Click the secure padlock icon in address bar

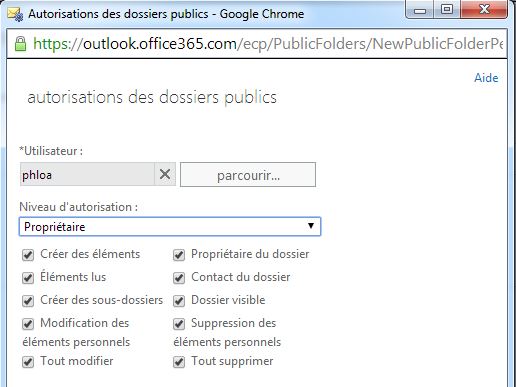coord(21,44)
